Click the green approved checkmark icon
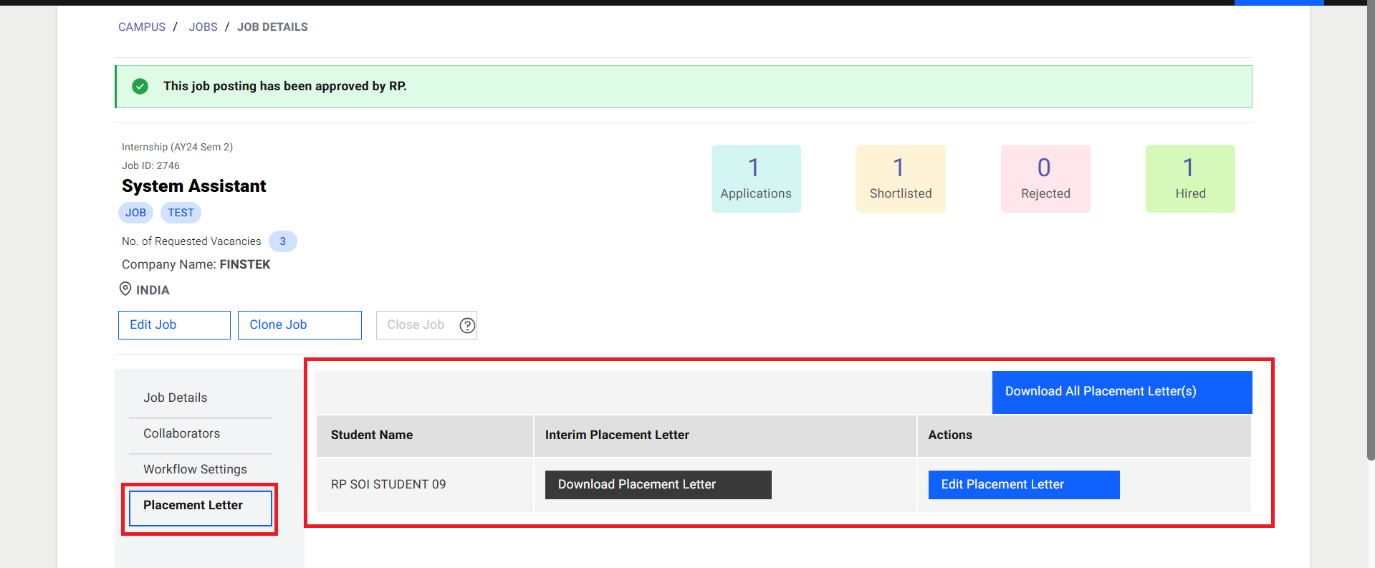Viewport: 1375px width, 568px height. (x=140, y=86)
